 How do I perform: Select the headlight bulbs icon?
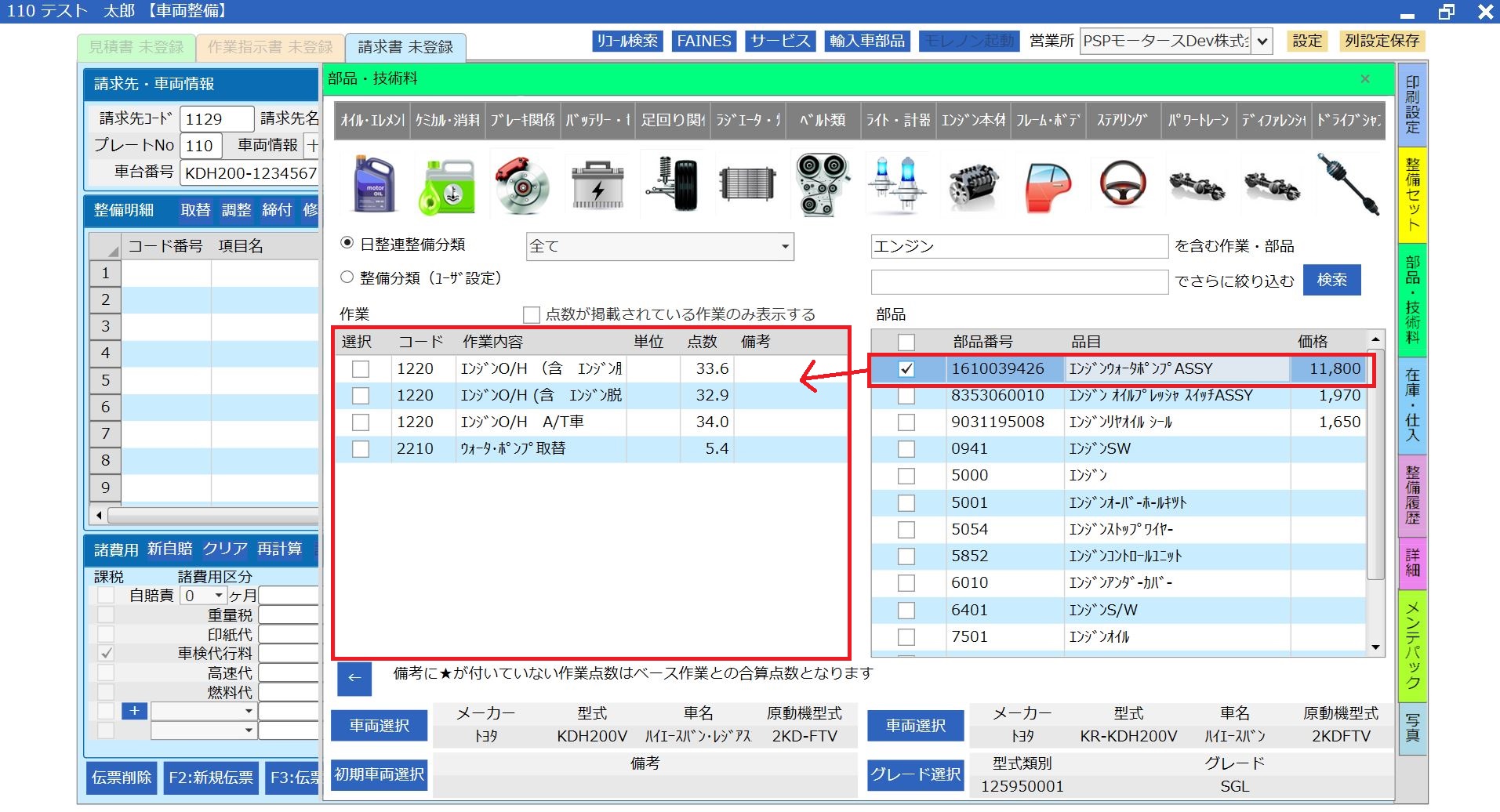click(897, 185)
